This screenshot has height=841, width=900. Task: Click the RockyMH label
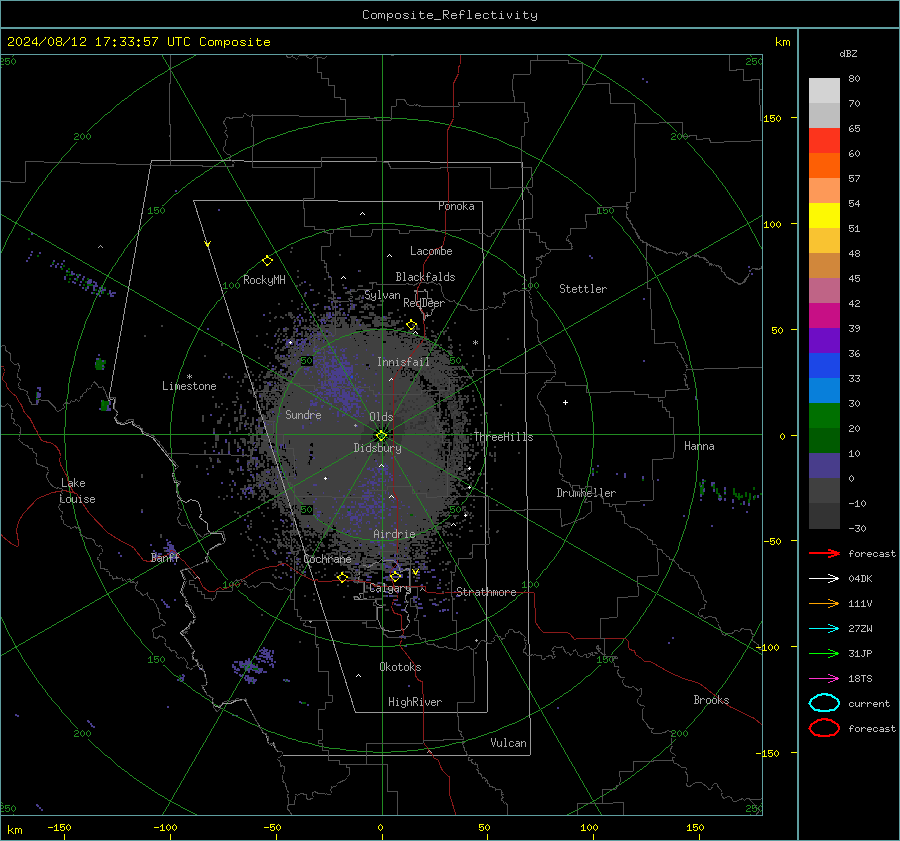[264, 280]
